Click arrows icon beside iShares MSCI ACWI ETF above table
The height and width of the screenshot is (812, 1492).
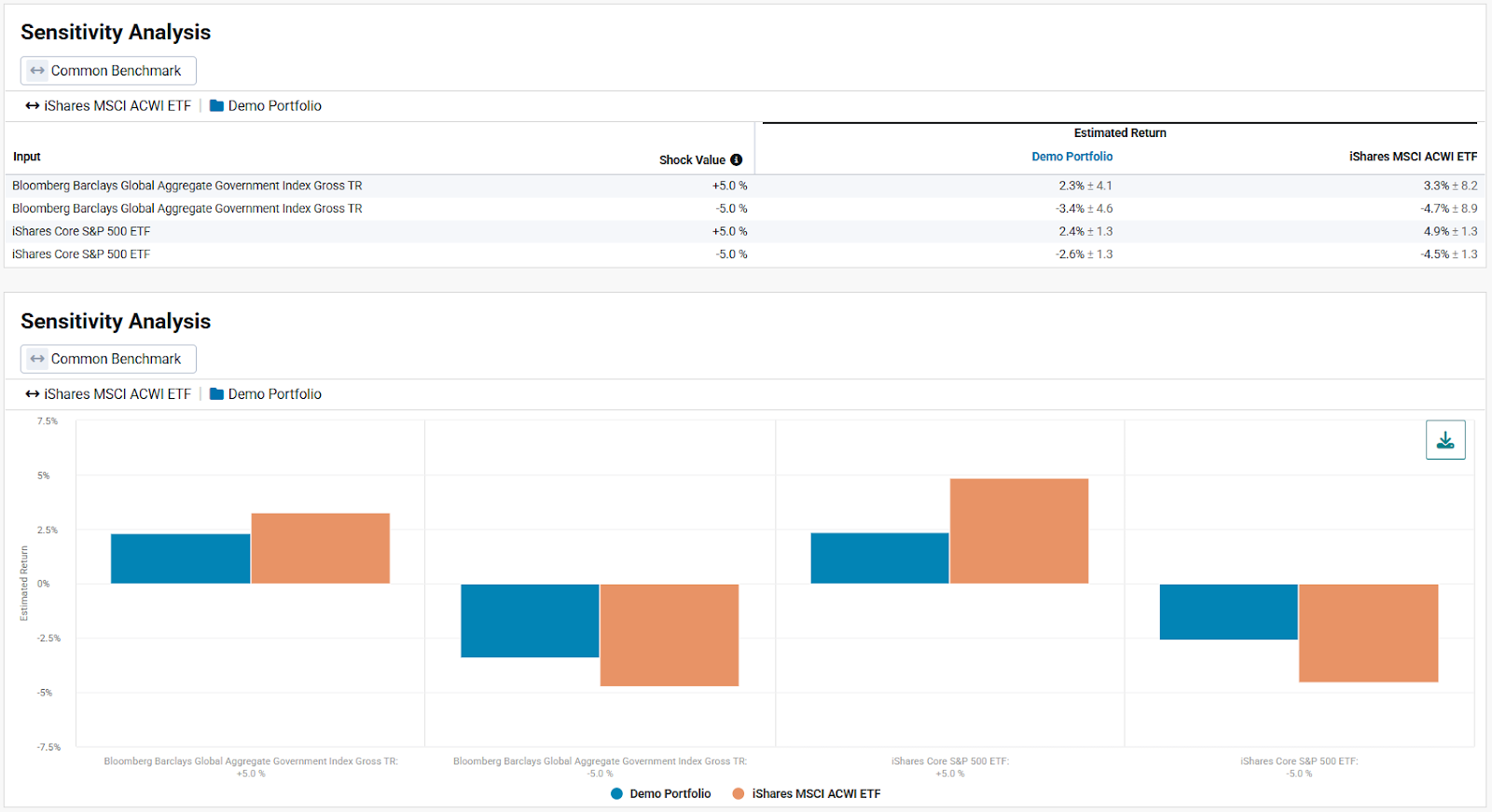click(x=33, y=106)
